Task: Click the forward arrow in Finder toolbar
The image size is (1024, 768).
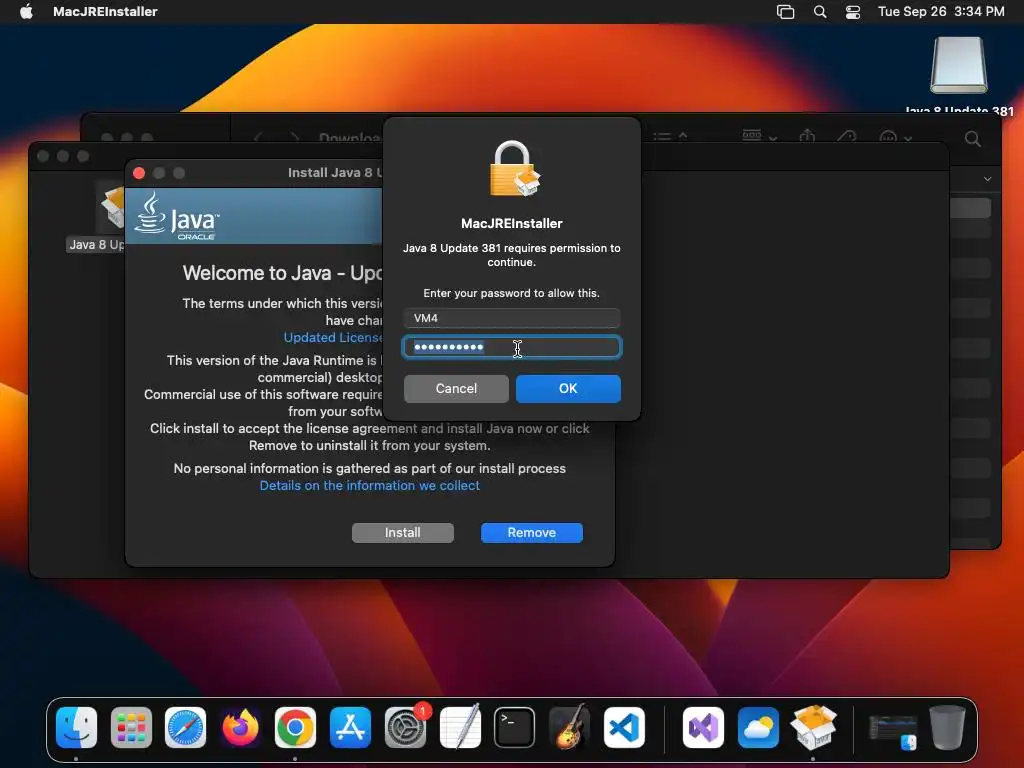Action: click(295, 138)
